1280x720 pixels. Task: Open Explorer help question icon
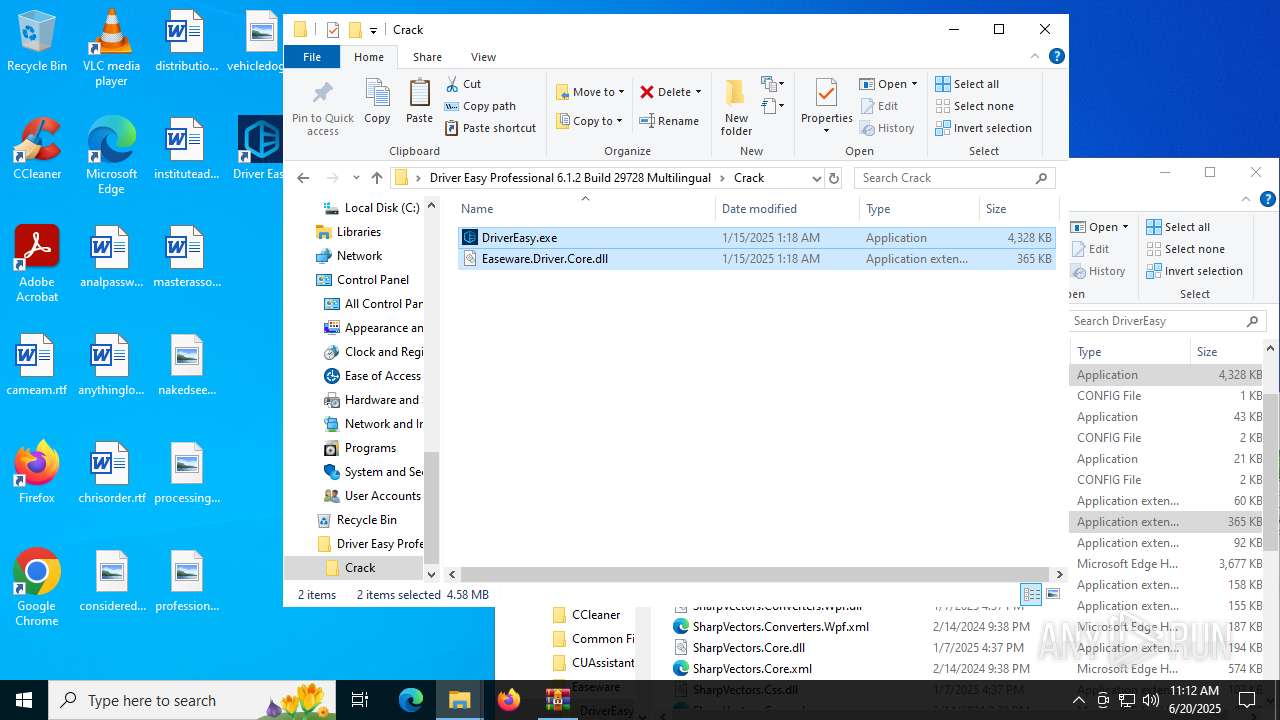(x=1056, y=57)
